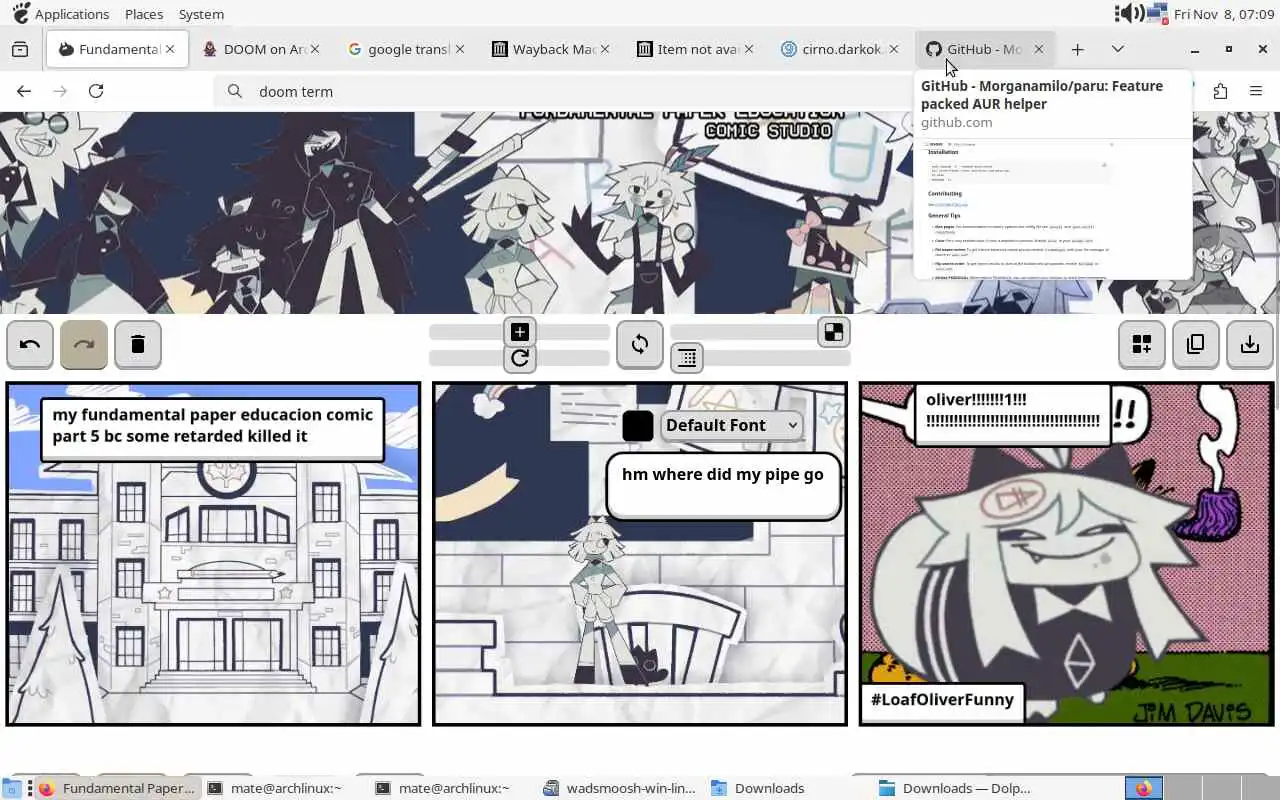Viewport: 1280px width, 800px height.
Task: Open the Firefox View icon left of tabs
Action: pos(20,49)
